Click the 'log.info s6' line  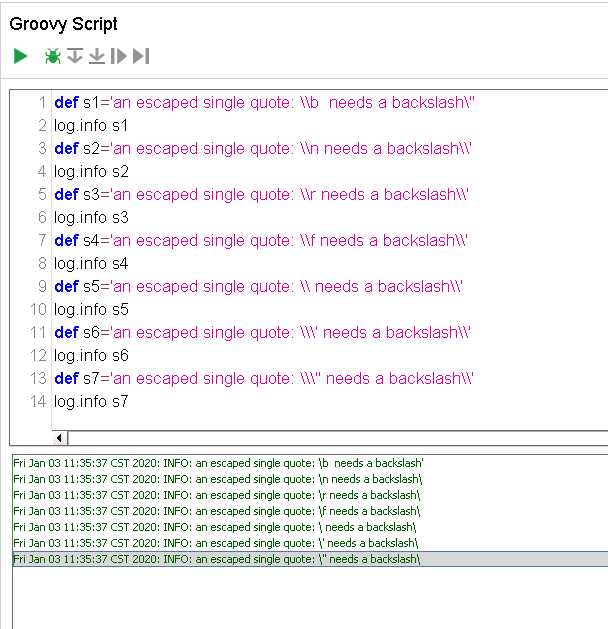[91, 355]
